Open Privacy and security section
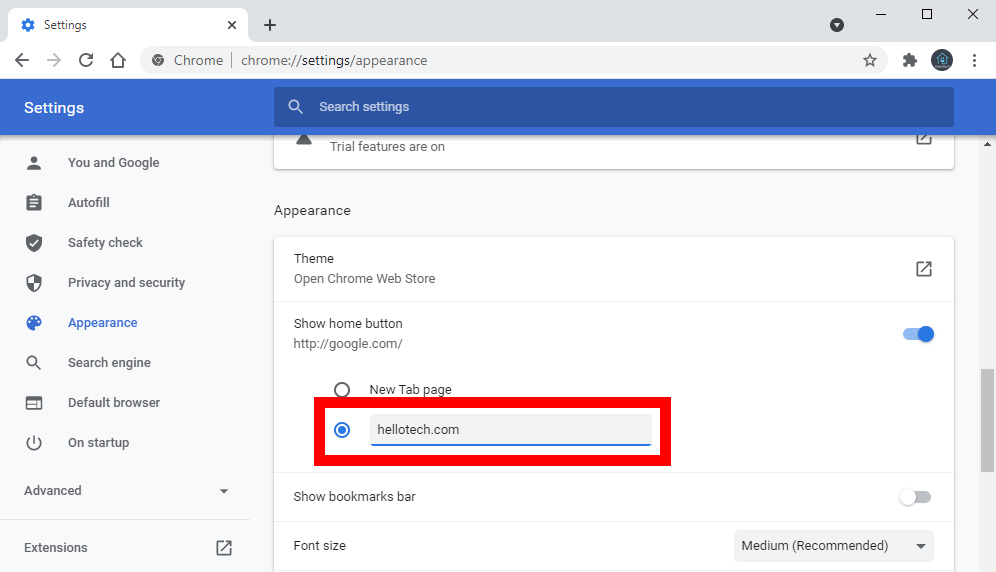996x572 pixels. pos(126,283)
